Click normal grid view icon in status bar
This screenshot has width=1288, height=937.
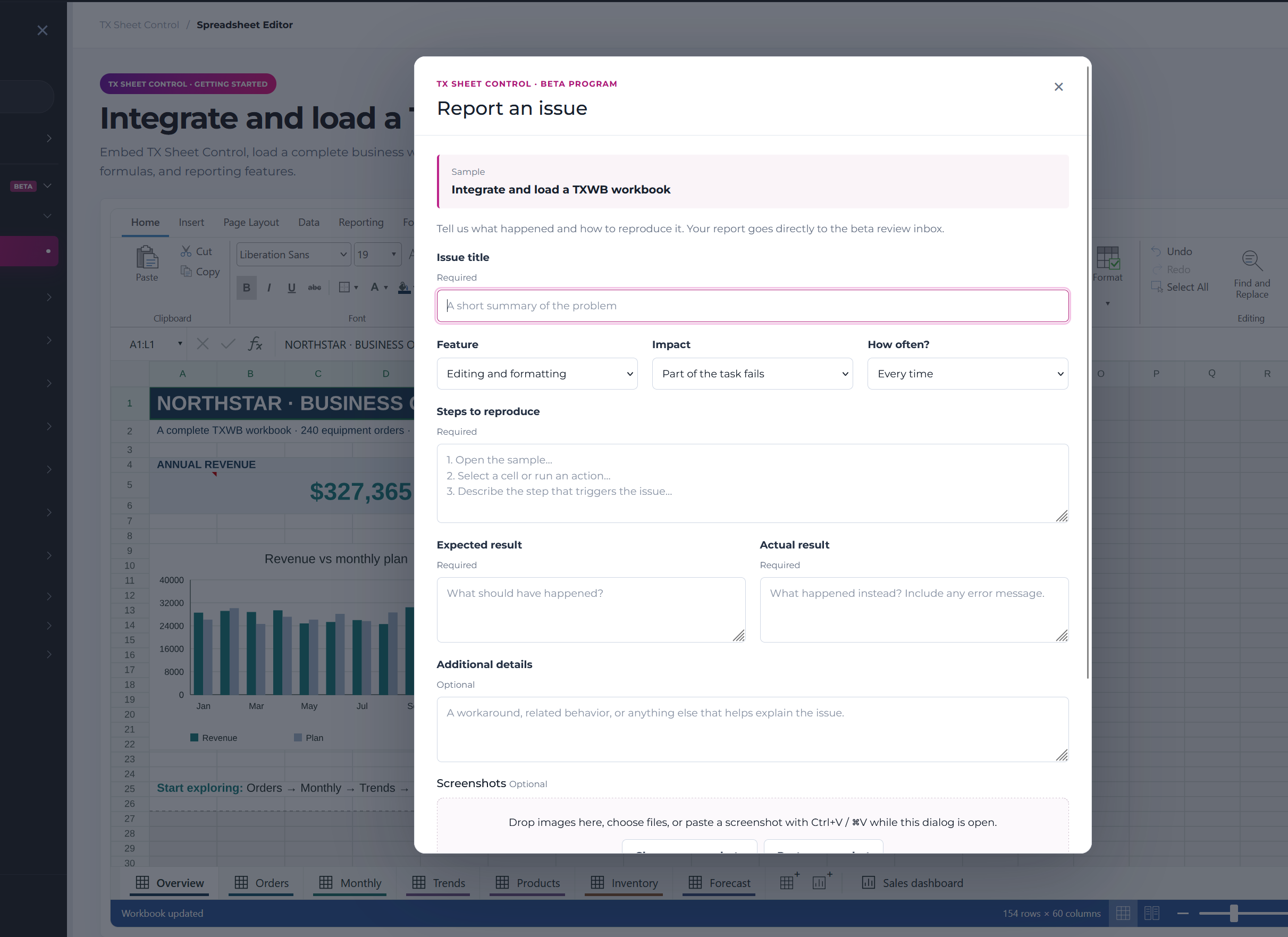point(1123,913)
